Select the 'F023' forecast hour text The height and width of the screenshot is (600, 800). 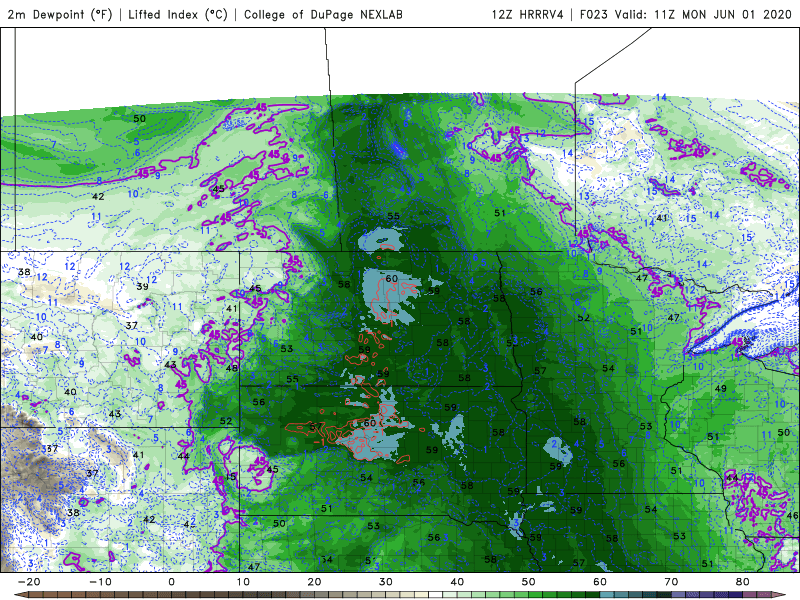click(594, 14)
